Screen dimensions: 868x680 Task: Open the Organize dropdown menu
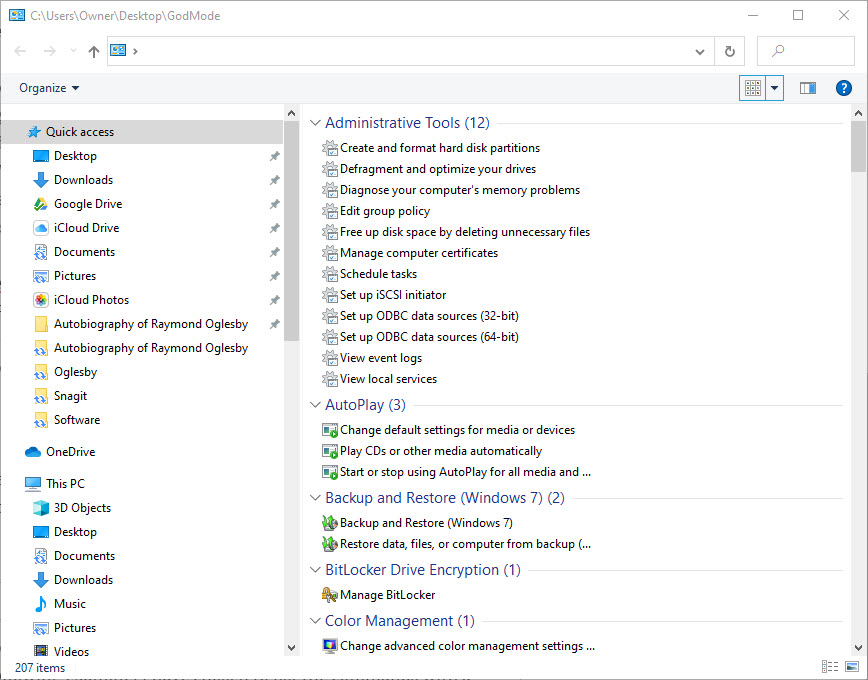tap(49, 88)
